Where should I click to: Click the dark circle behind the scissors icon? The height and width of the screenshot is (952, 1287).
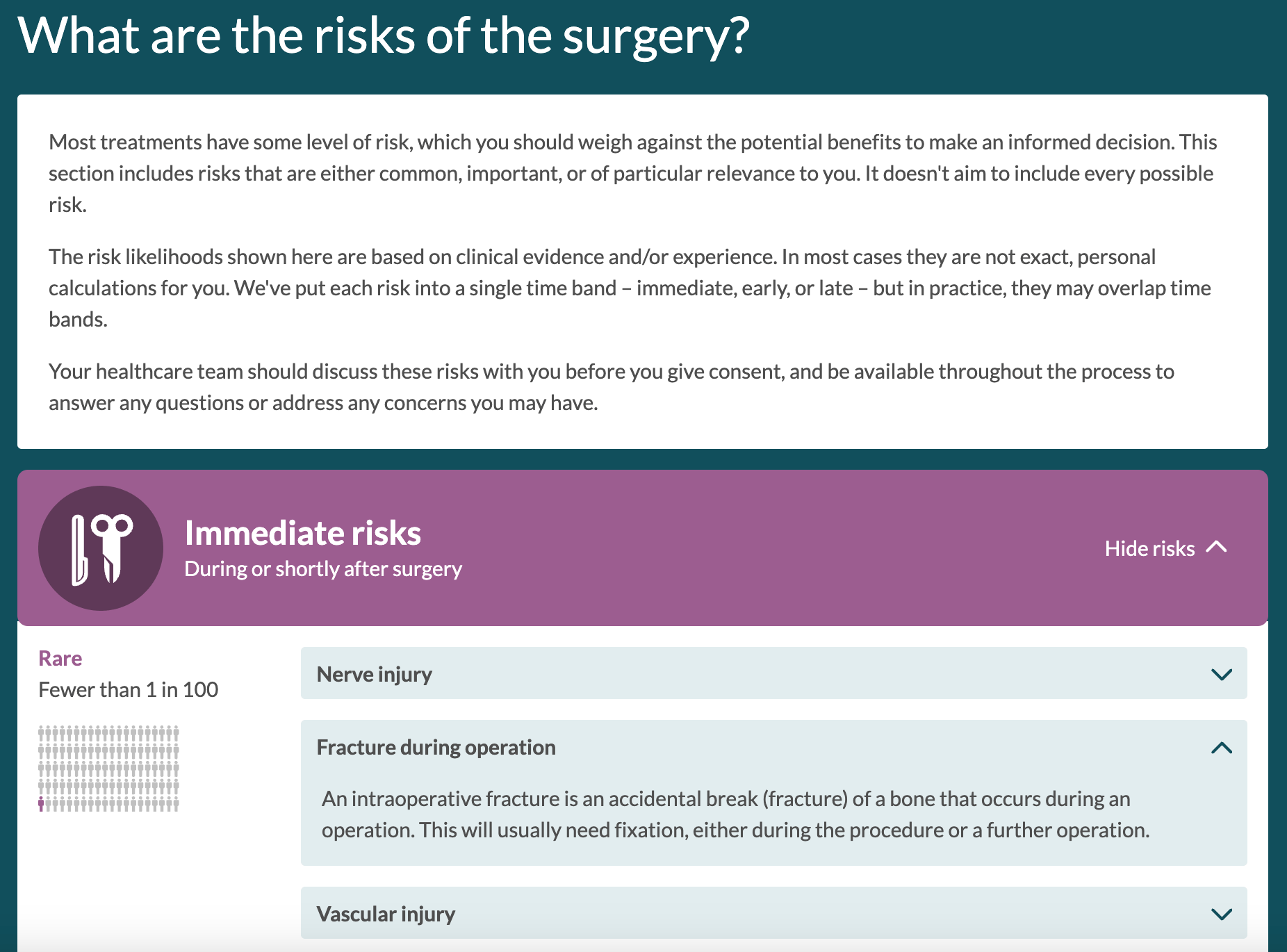point(101,548)
